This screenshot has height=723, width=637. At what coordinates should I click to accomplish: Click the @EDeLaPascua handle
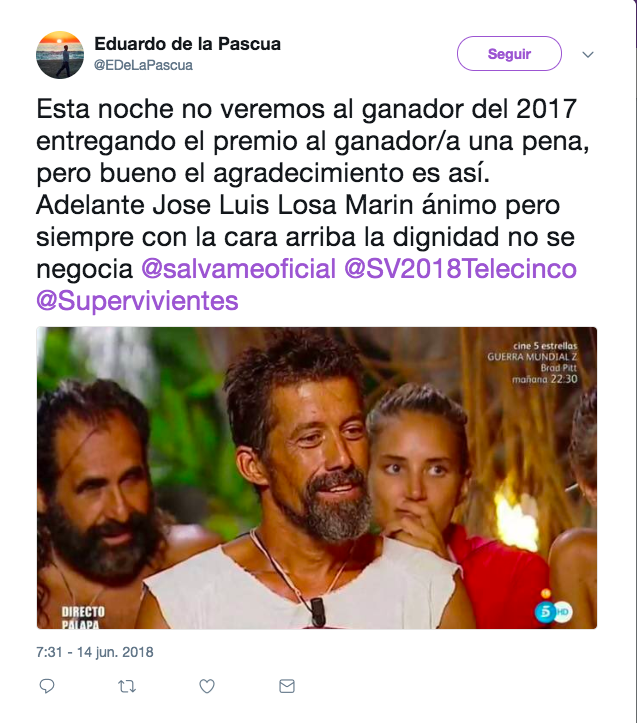click(x=143, y=65)
